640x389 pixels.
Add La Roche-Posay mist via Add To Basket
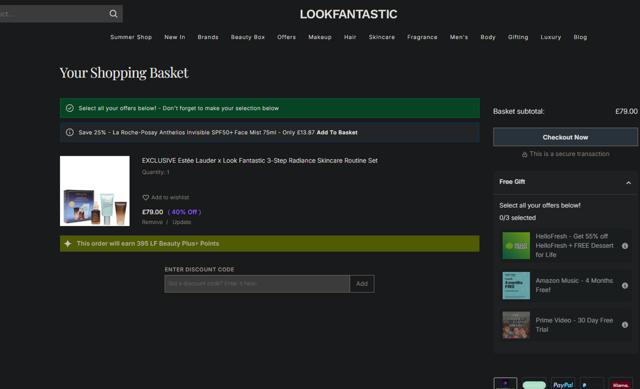coord(337,132)
